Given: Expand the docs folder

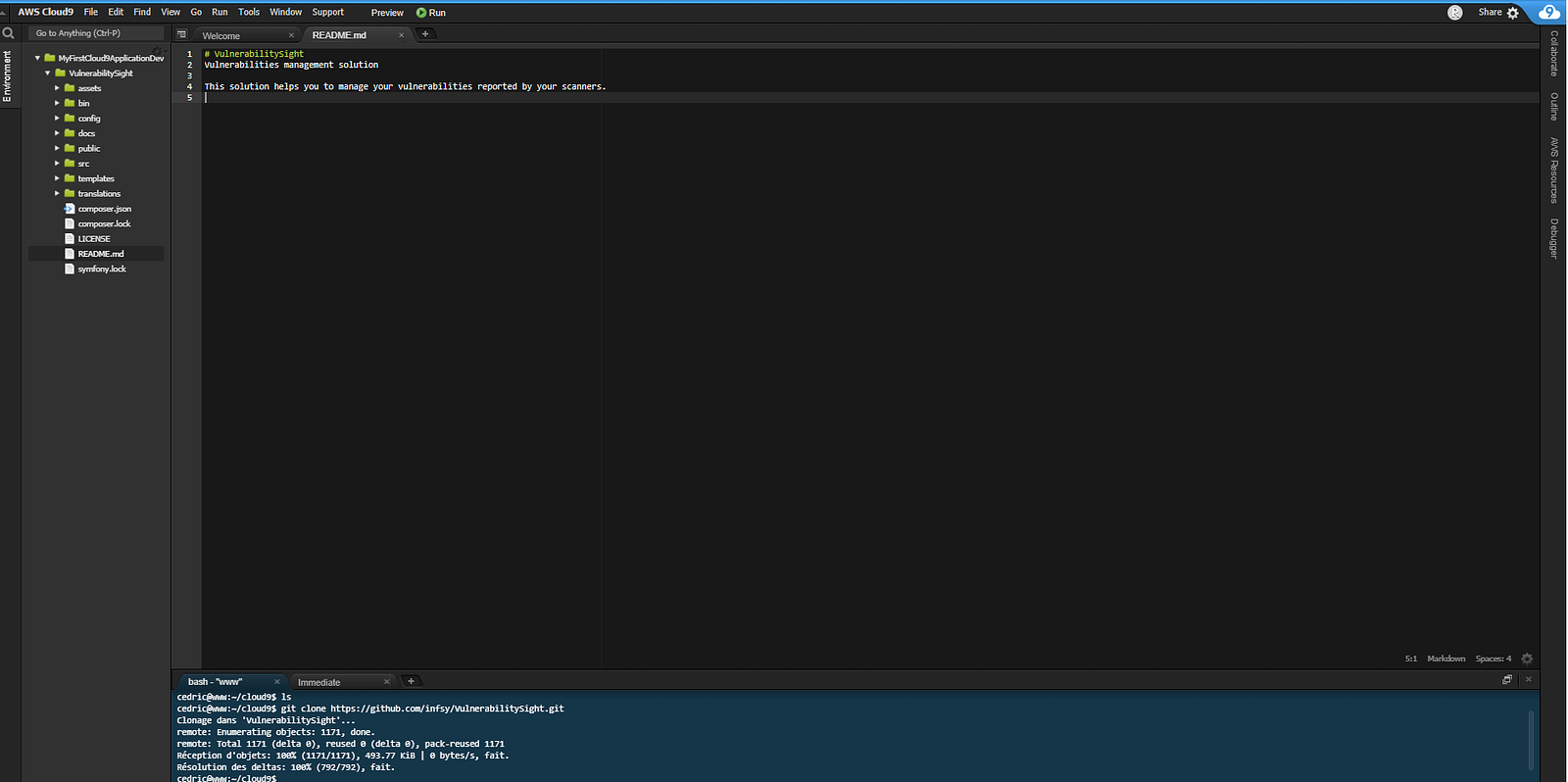Looking at the screenshot, I should pos(57,133).
